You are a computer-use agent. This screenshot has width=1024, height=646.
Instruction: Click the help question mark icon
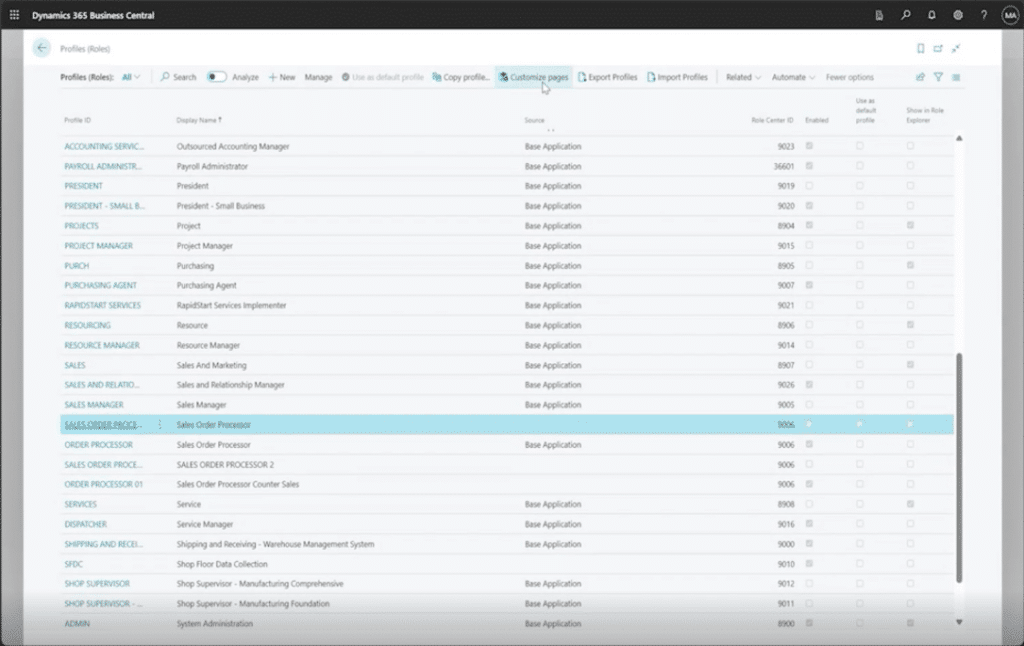984,15
